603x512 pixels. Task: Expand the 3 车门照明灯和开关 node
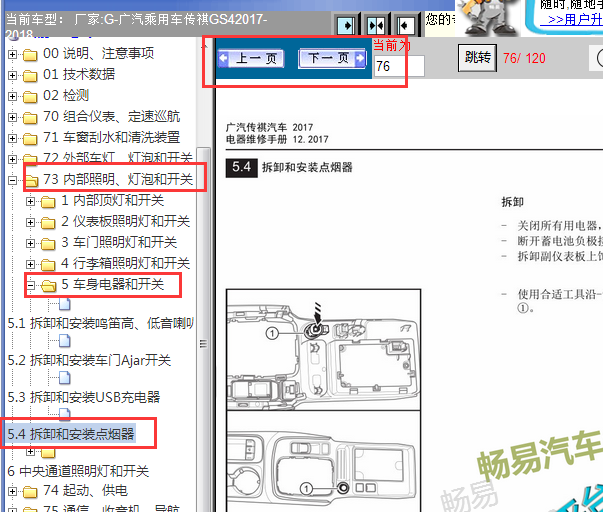(30, 243)
